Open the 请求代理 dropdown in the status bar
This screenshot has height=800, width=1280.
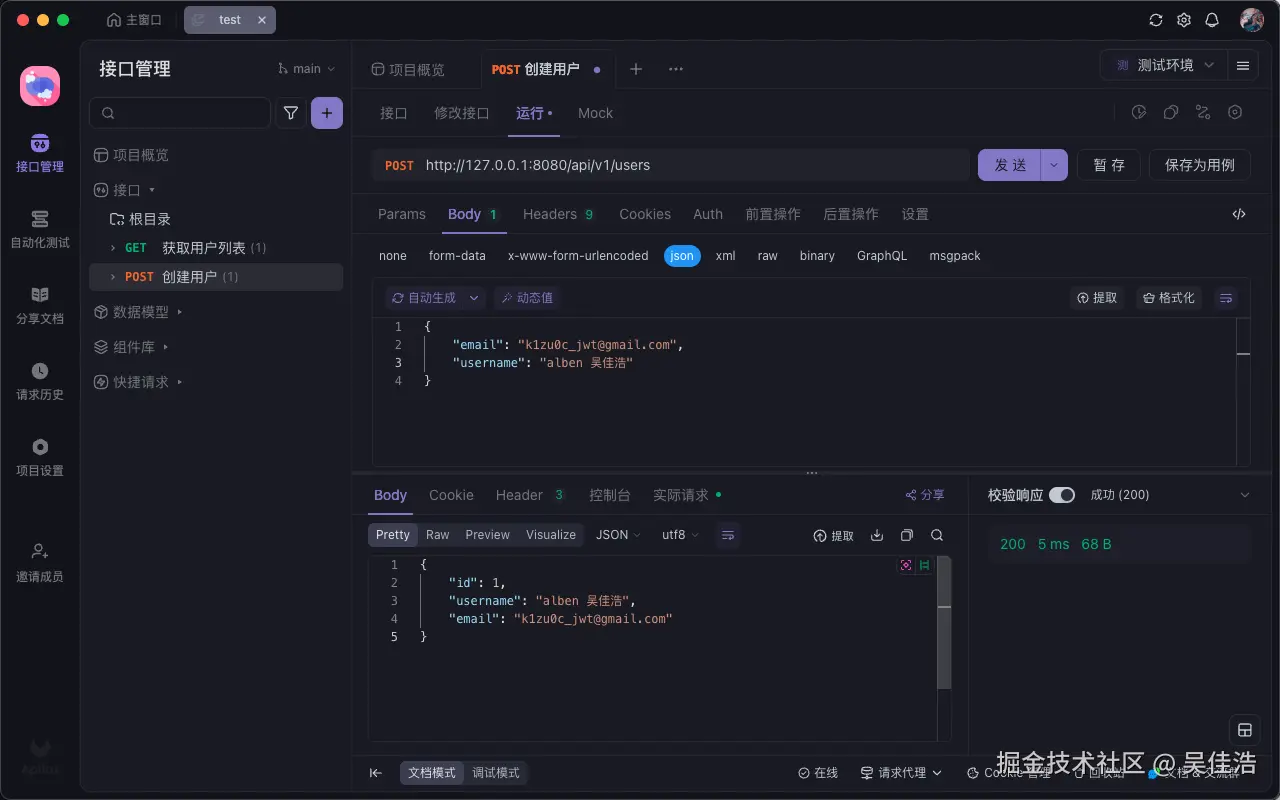click(901, 773)
